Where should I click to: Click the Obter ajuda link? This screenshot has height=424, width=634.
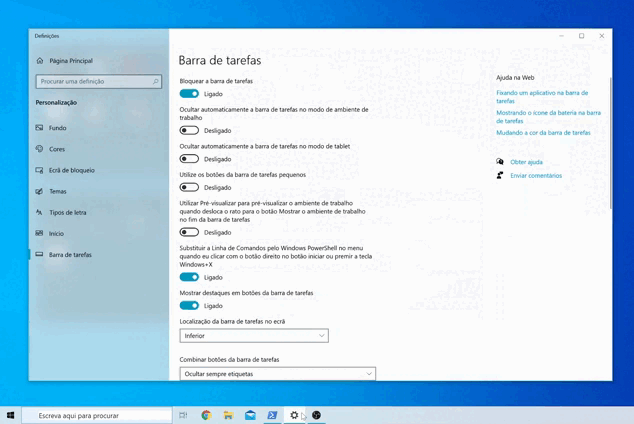pyautogui.click(x=526, y=162)
